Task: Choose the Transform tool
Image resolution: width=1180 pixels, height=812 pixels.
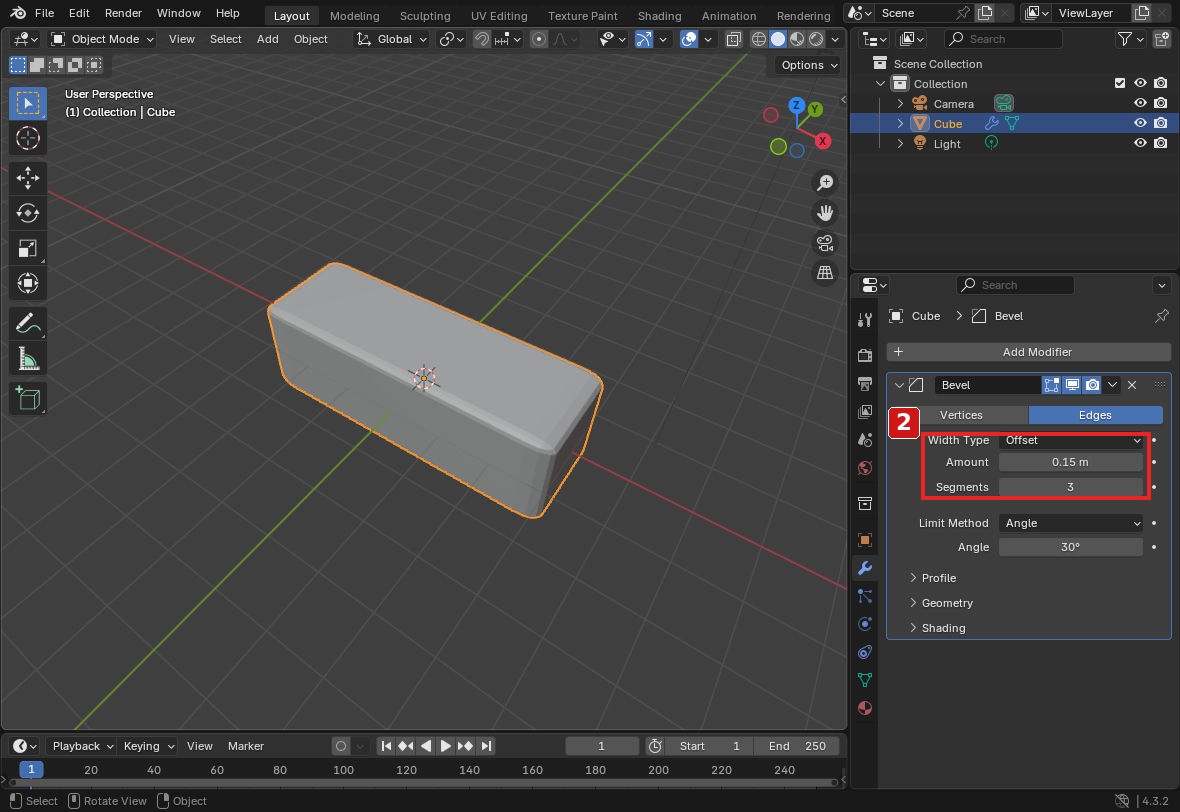Action: click(x=28, y=284)
